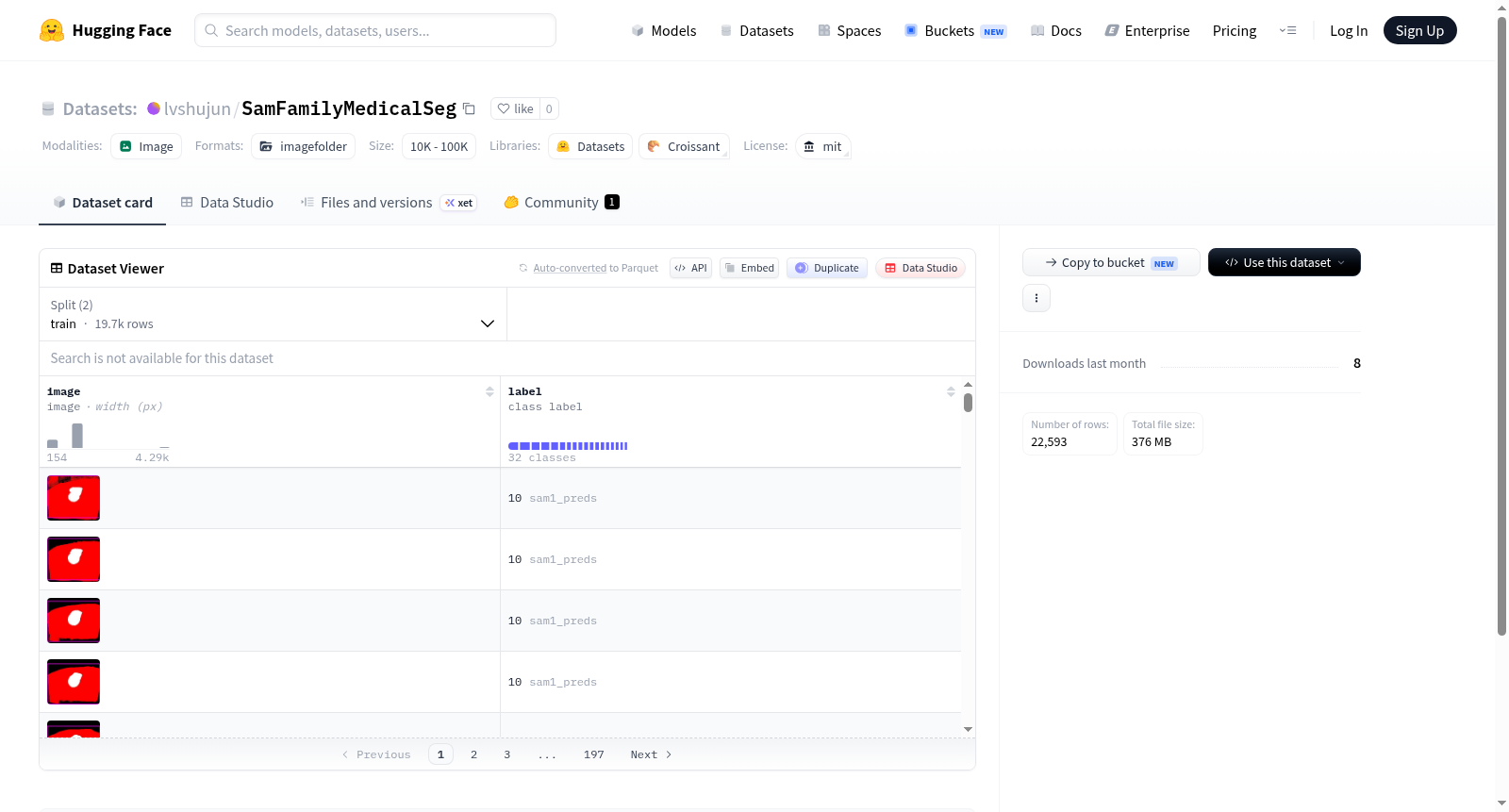Open Data Studio from viewer header

[920, 268]
